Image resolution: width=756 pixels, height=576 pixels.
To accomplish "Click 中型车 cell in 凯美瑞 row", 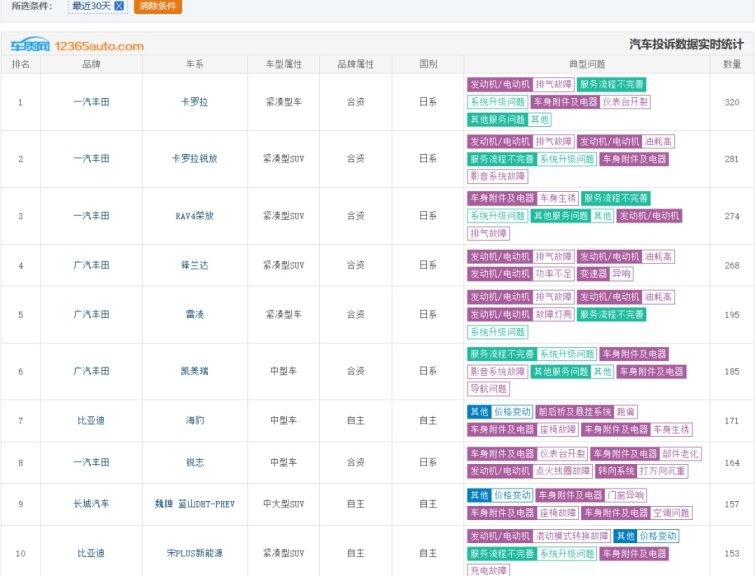I will 284,371.
